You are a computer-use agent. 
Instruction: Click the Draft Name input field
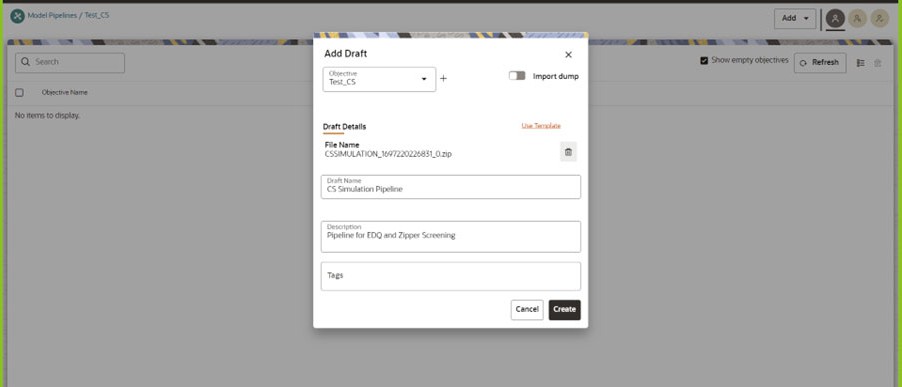(x=450, y=187)
